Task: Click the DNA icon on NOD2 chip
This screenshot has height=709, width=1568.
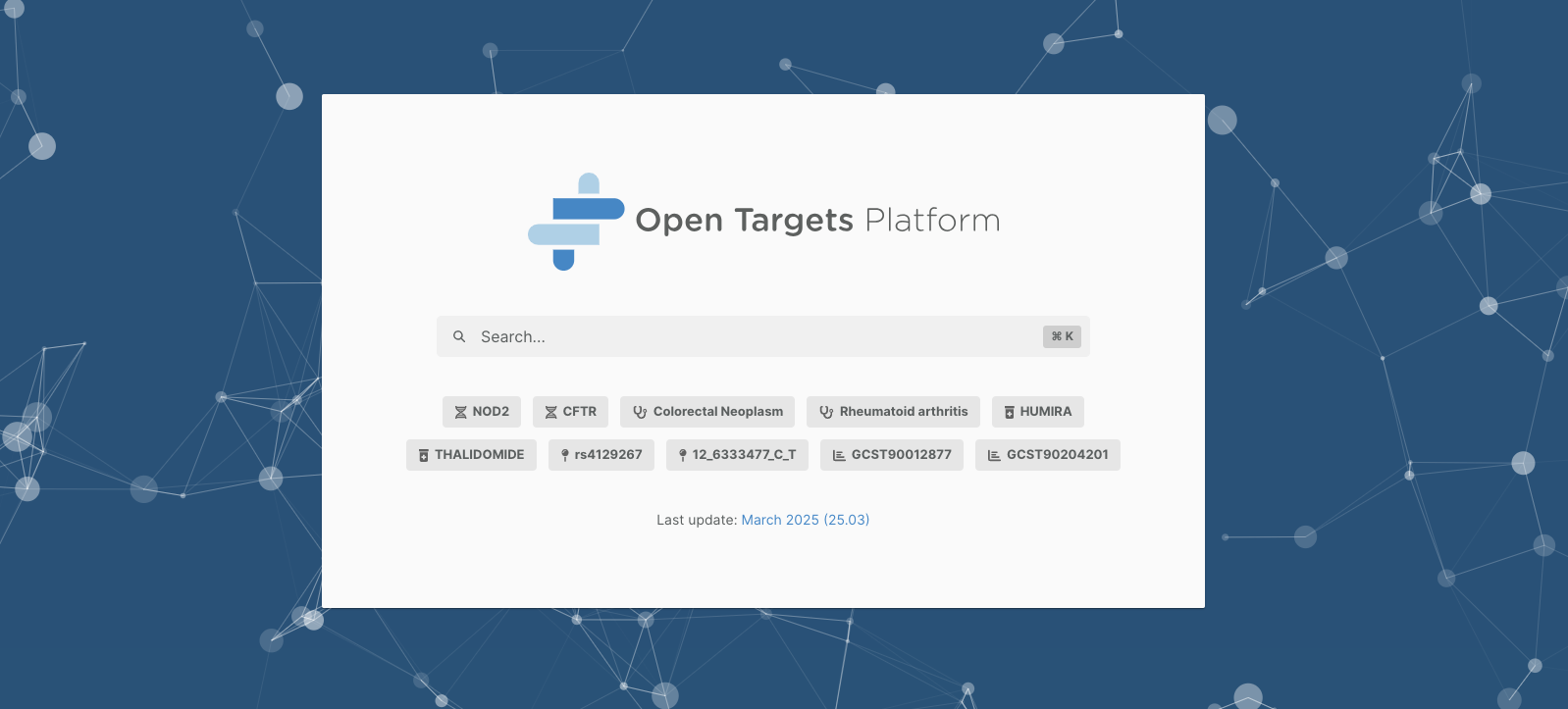Action: 460,412
